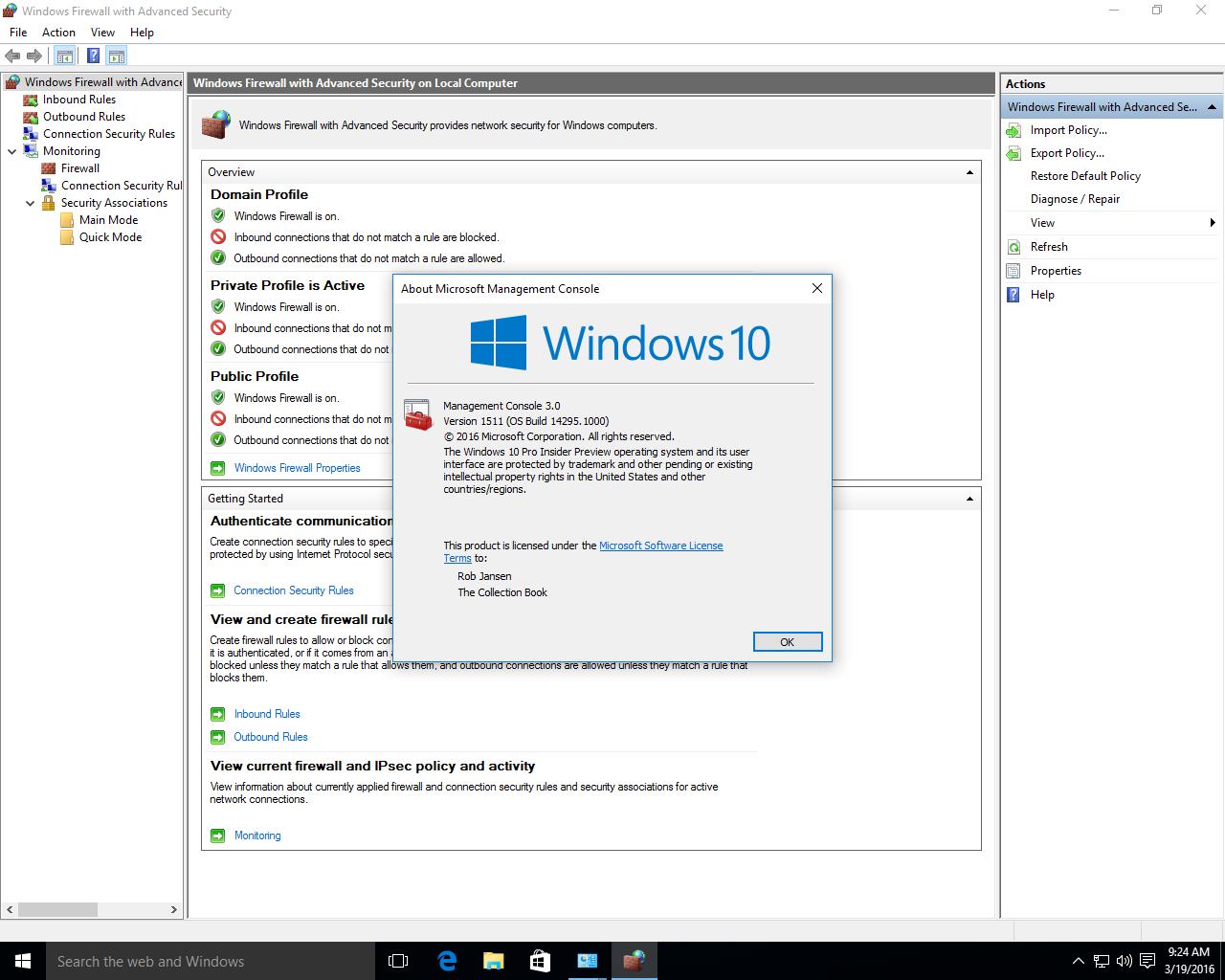
Task: Expand the View submenu arrow in Actions
Action: point(1213,223)
